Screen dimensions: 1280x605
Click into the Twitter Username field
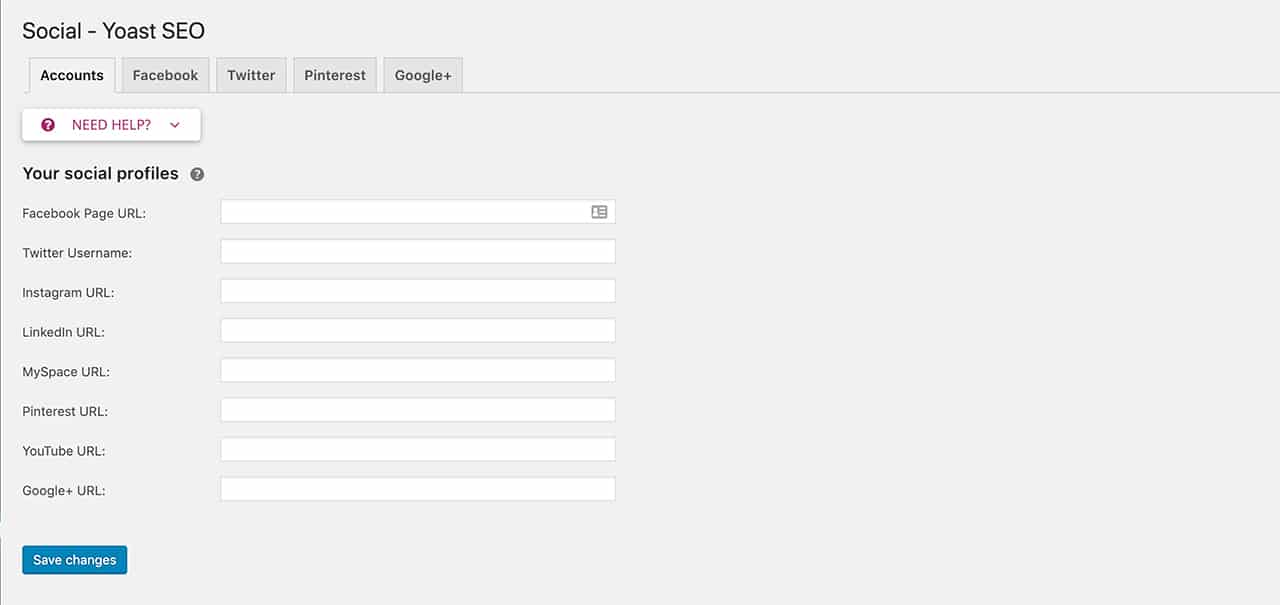[418, 251]
